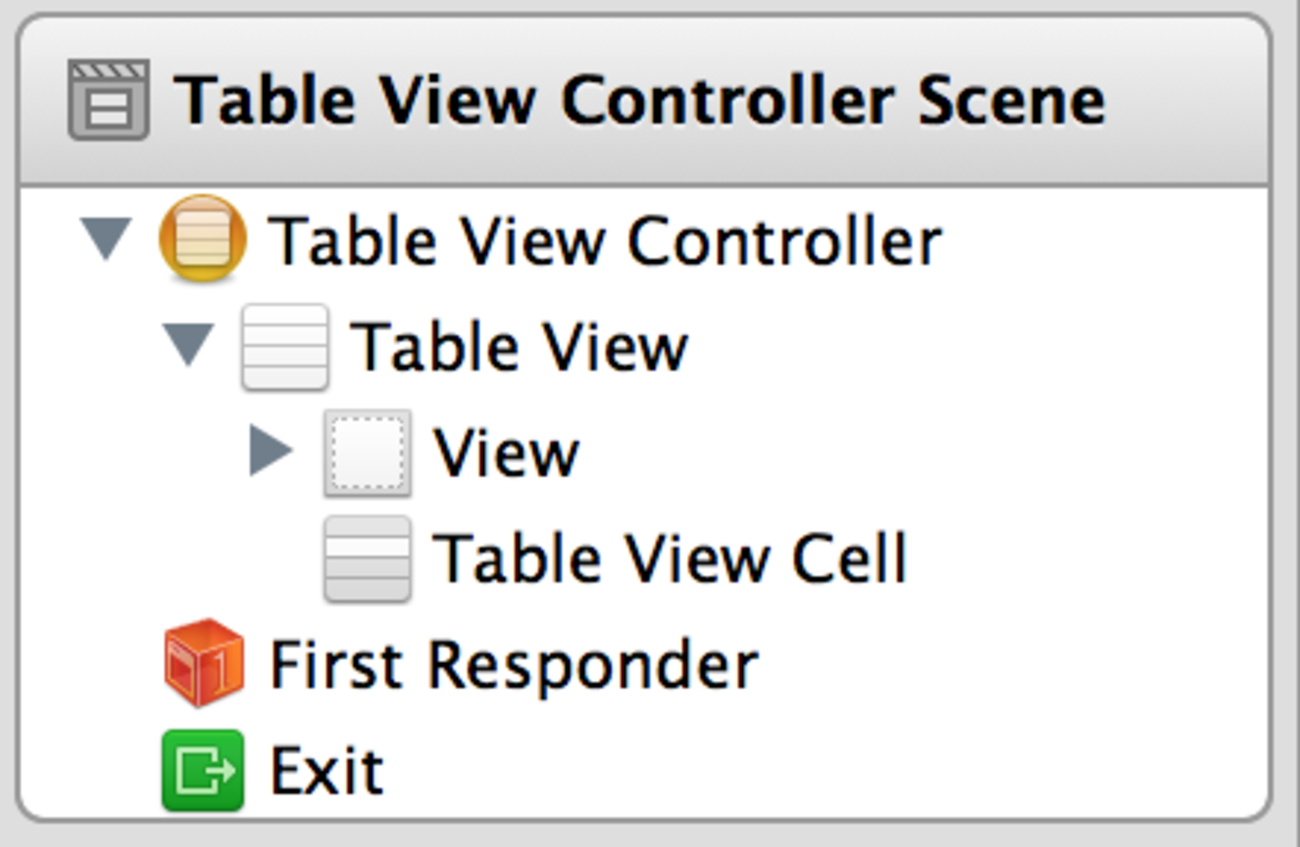Click the scene clapperboard icon in header
Image resolution: width=1300 pixels, height=847 pixels.
[x=108, y=100]
